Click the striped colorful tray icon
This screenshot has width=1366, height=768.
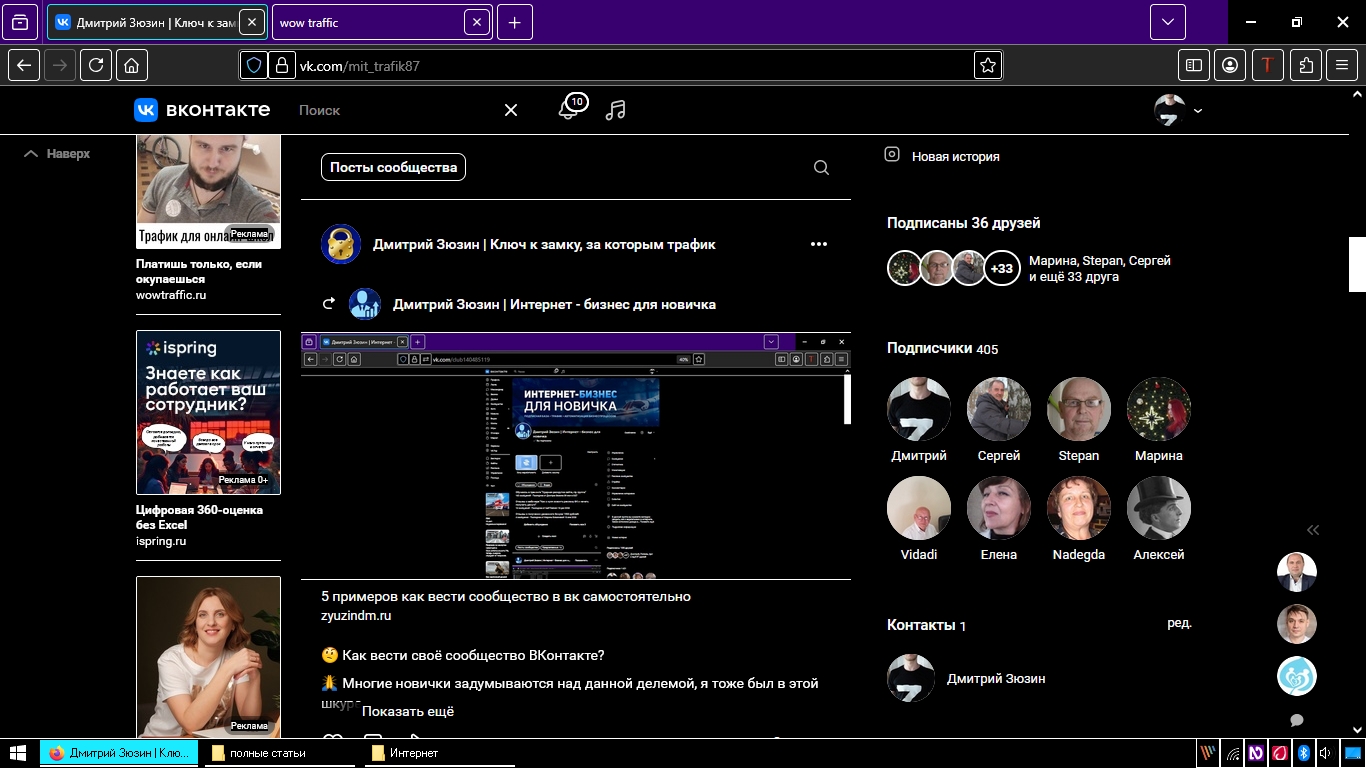[x=1209, y=753]
